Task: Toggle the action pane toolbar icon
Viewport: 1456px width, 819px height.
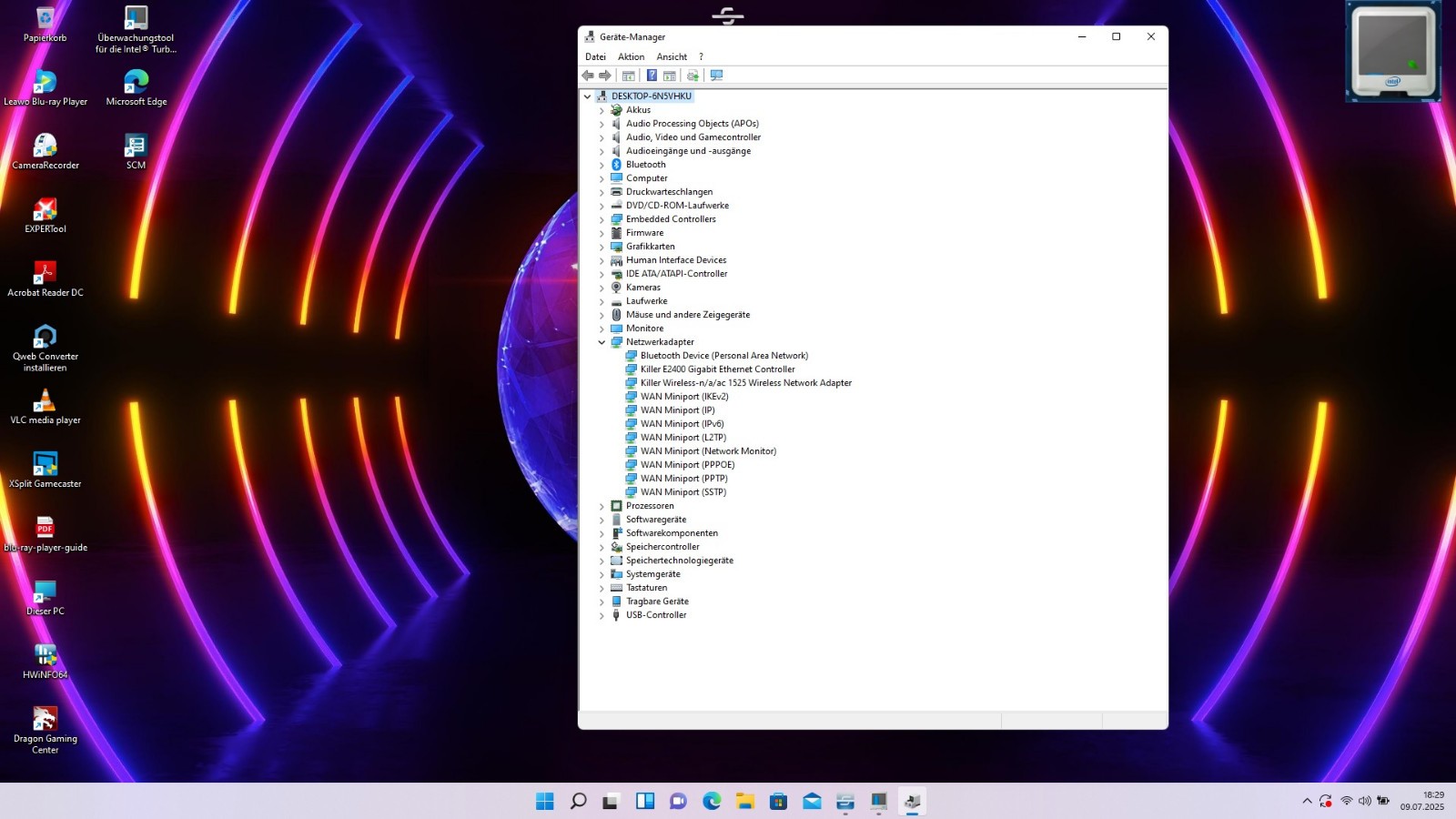Action: (x=670, y=76)
